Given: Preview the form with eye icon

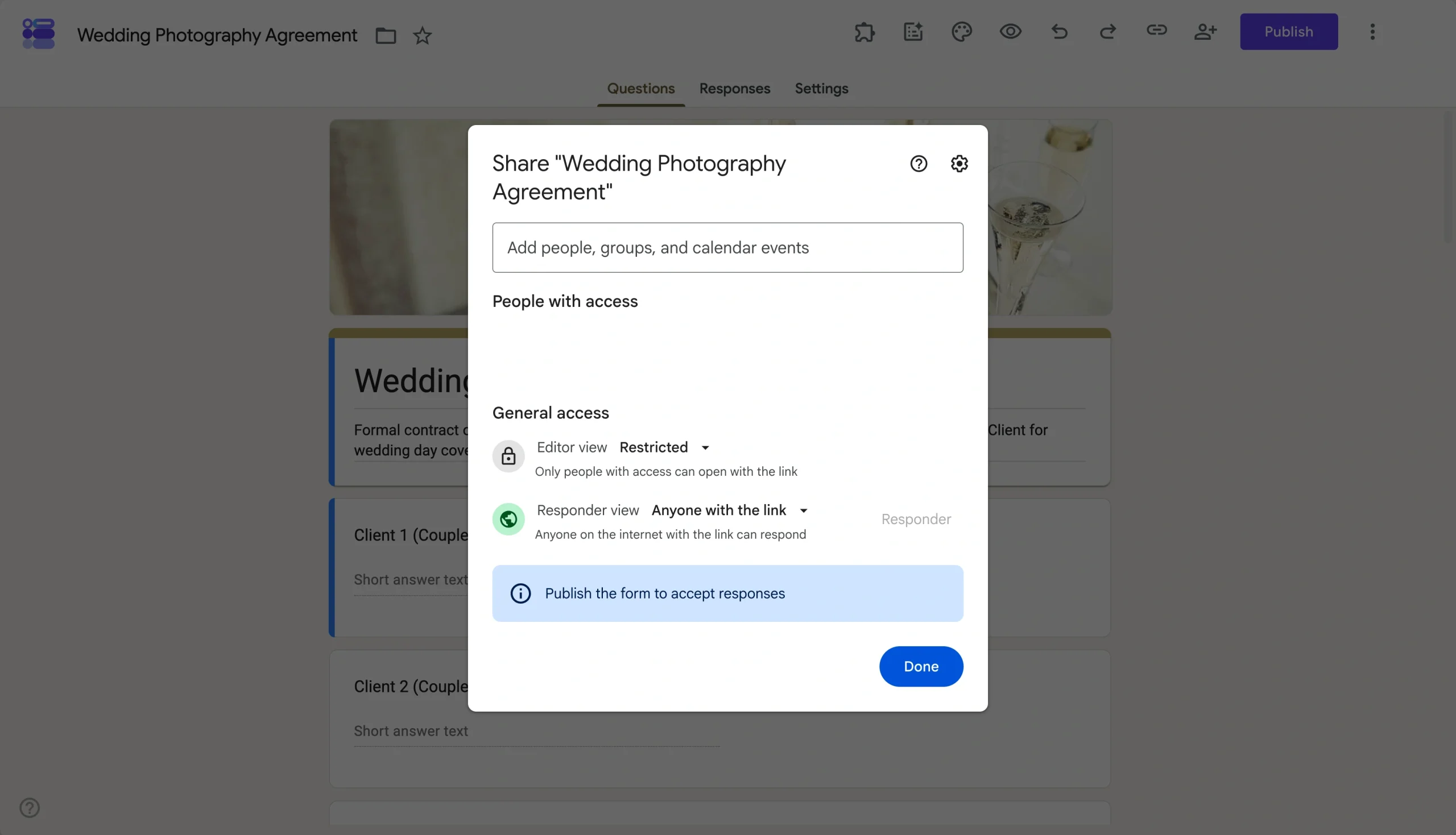Looking at the screenshot, I should [1011, 31].
